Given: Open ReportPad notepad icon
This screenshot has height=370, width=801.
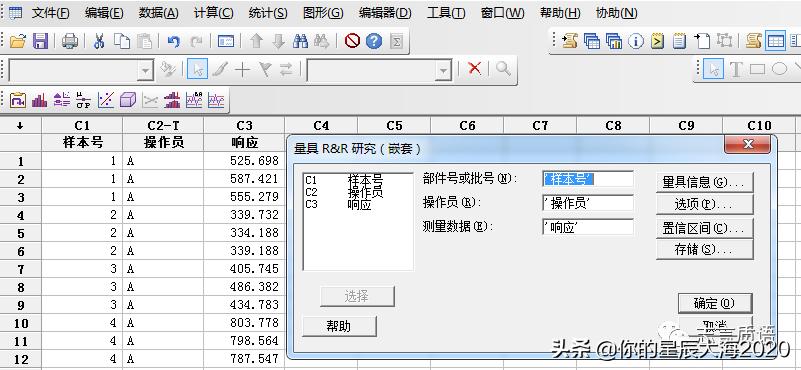Looking at the screenshot, I should pos(679,41).
